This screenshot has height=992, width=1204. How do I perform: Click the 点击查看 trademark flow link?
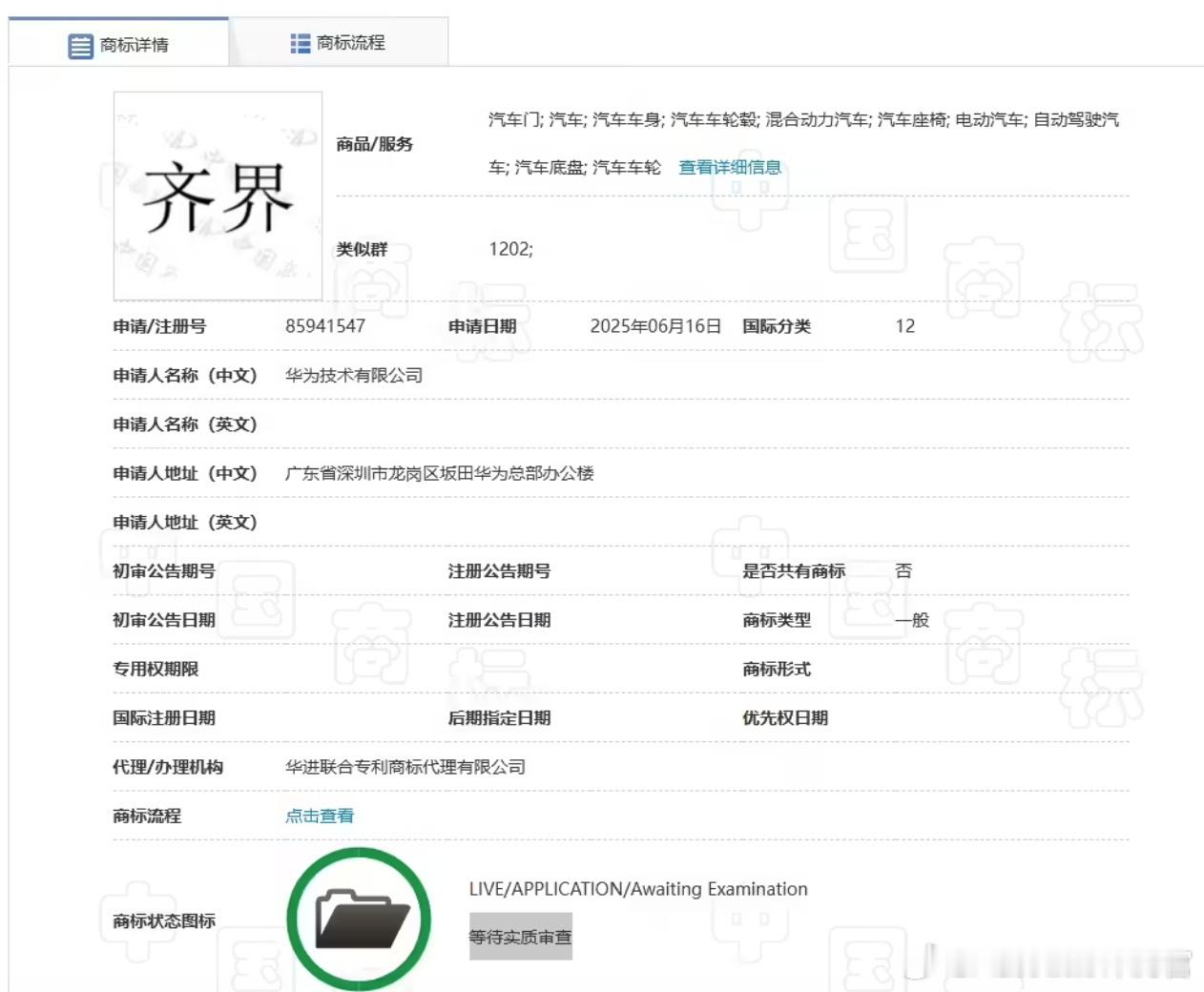point(320,816)
